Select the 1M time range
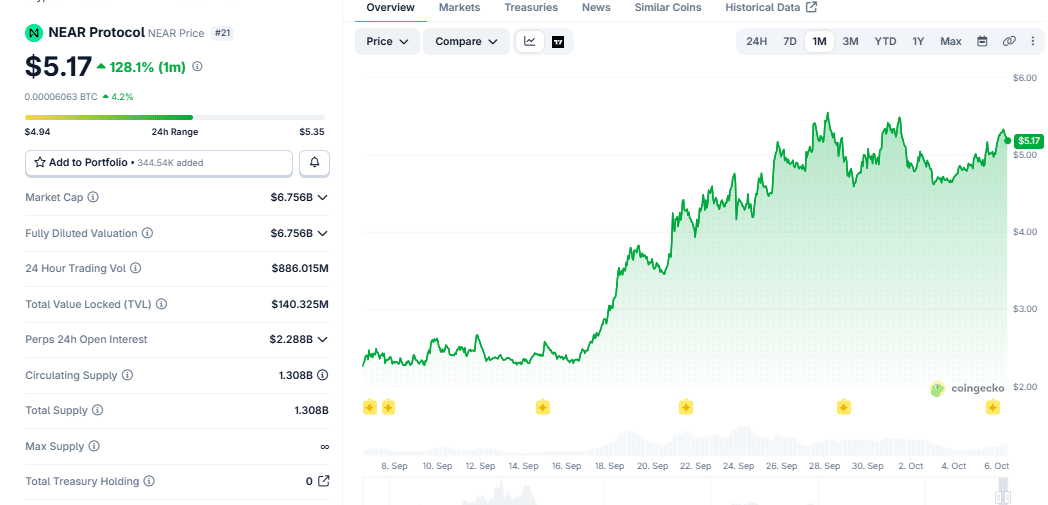 [819, 41]
